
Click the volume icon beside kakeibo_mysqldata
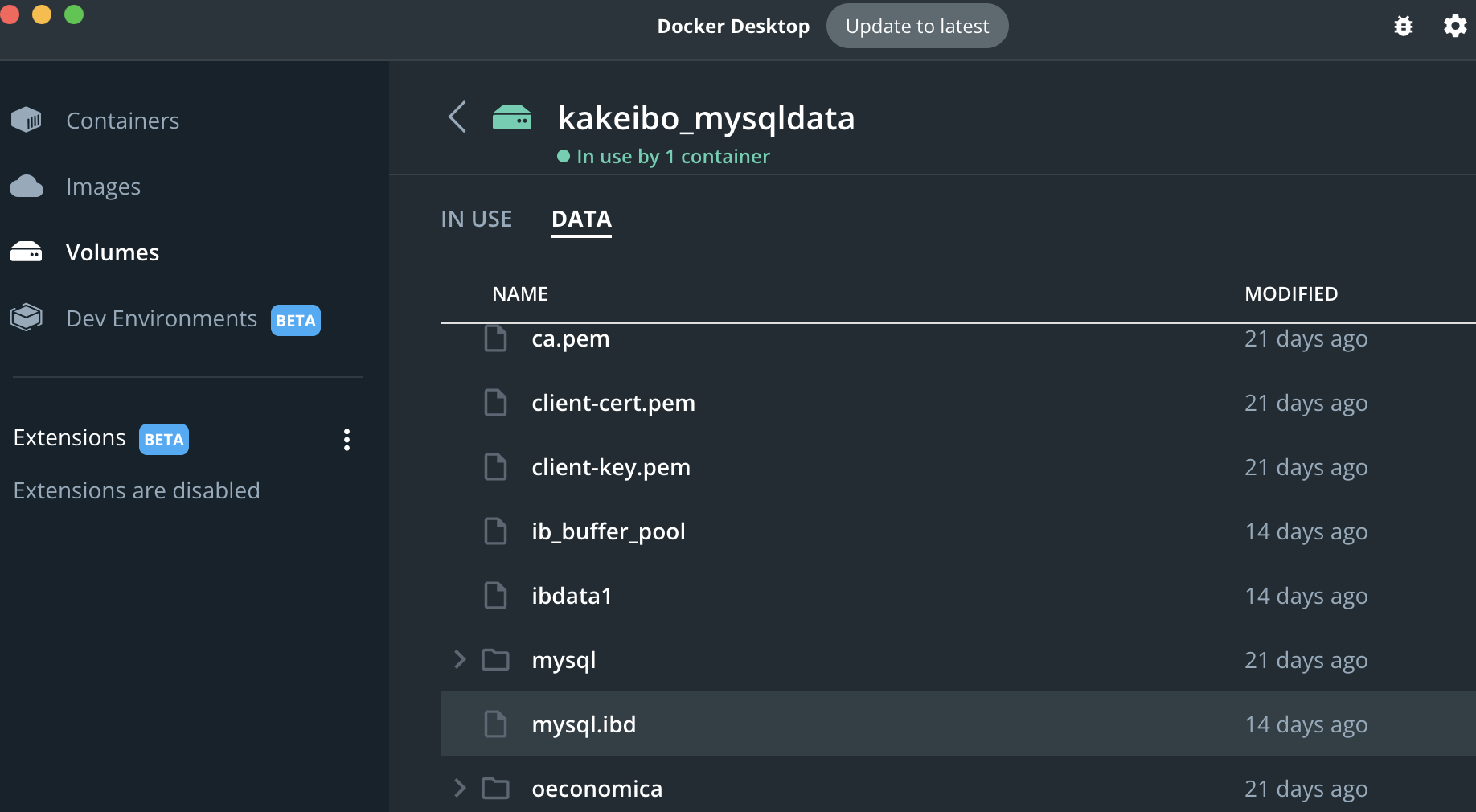pos(512,117)
